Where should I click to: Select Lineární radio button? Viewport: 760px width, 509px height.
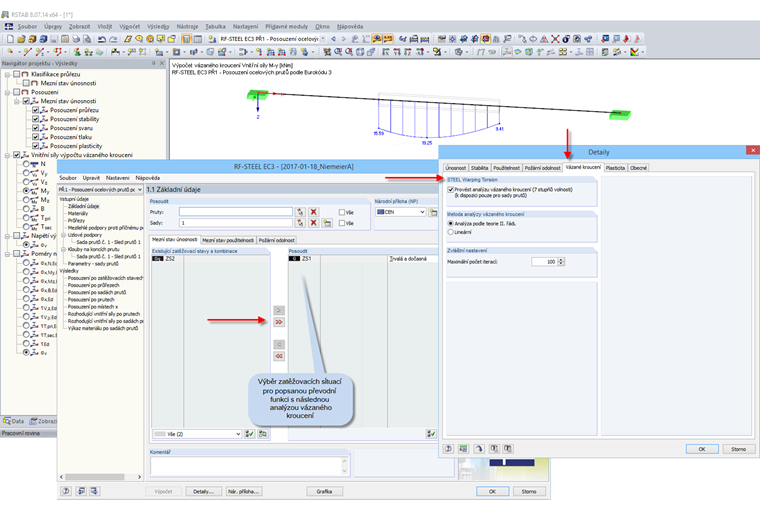[451, 232]
